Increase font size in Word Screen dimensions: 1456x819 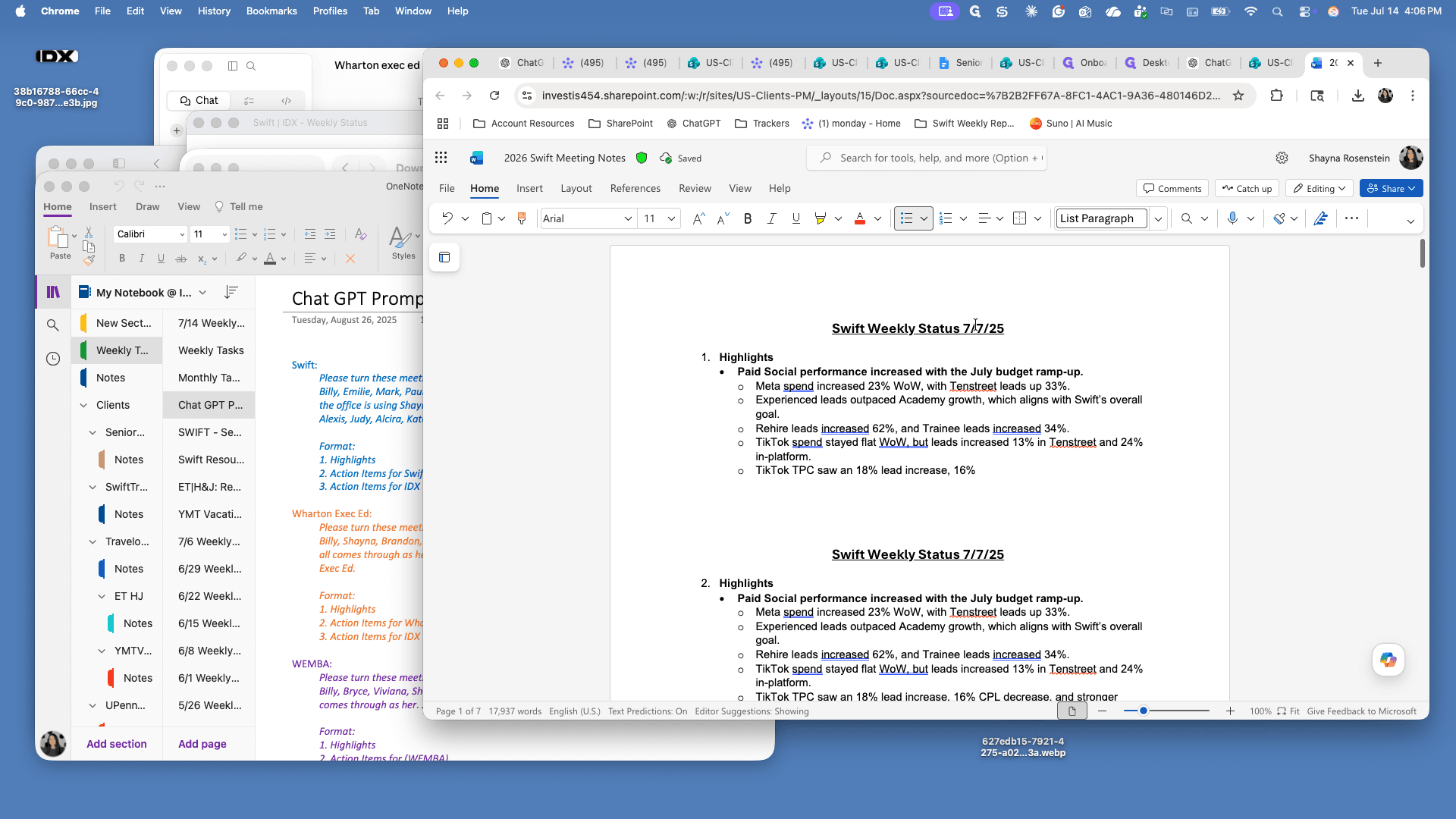[698, 218]
